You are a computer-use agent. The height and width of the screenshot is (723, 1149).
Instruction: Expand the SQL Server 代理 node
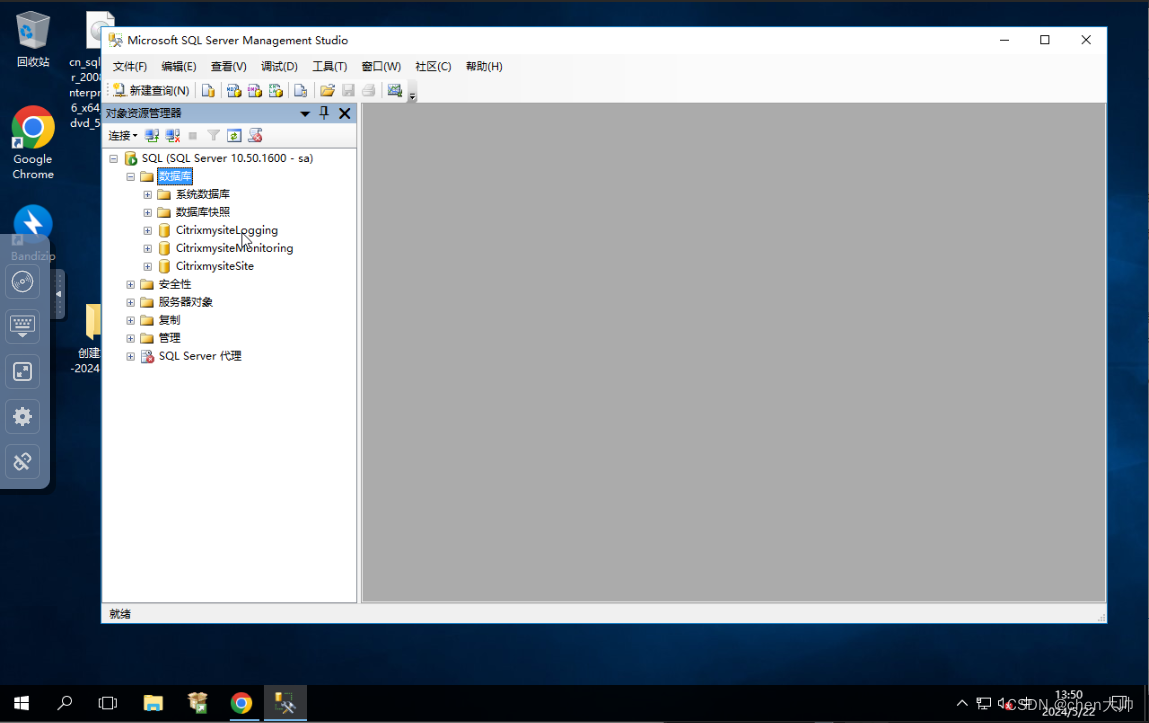point(130,356)
